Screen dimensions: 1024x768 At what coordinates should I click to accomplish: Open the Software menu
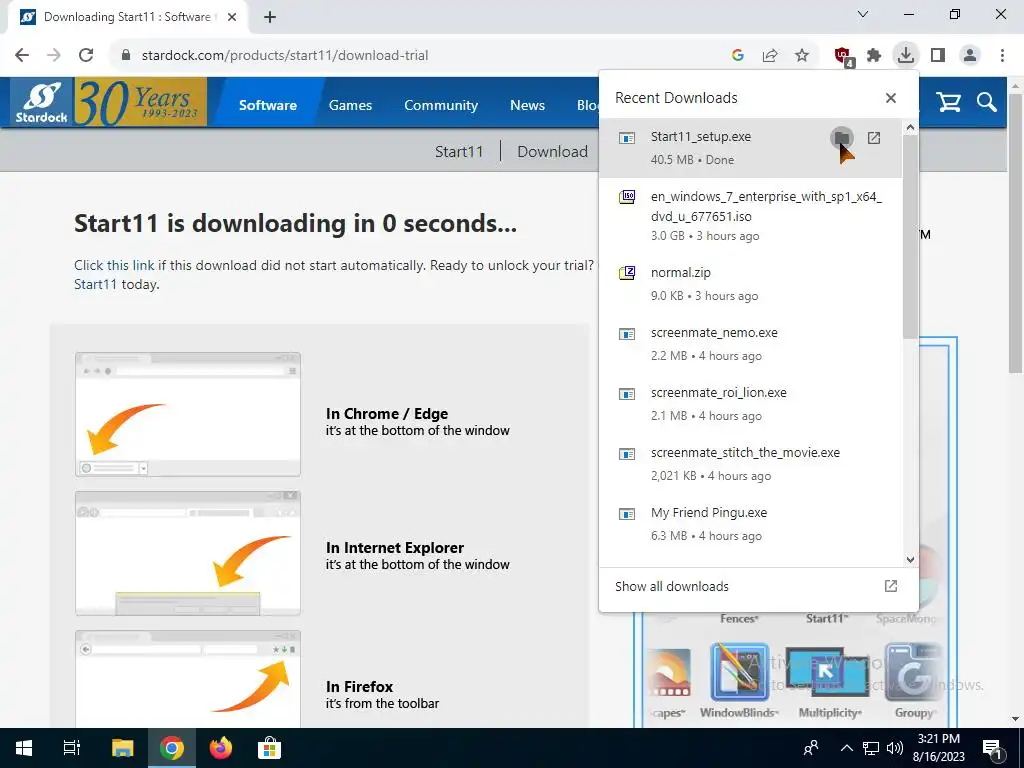point(268,105)
